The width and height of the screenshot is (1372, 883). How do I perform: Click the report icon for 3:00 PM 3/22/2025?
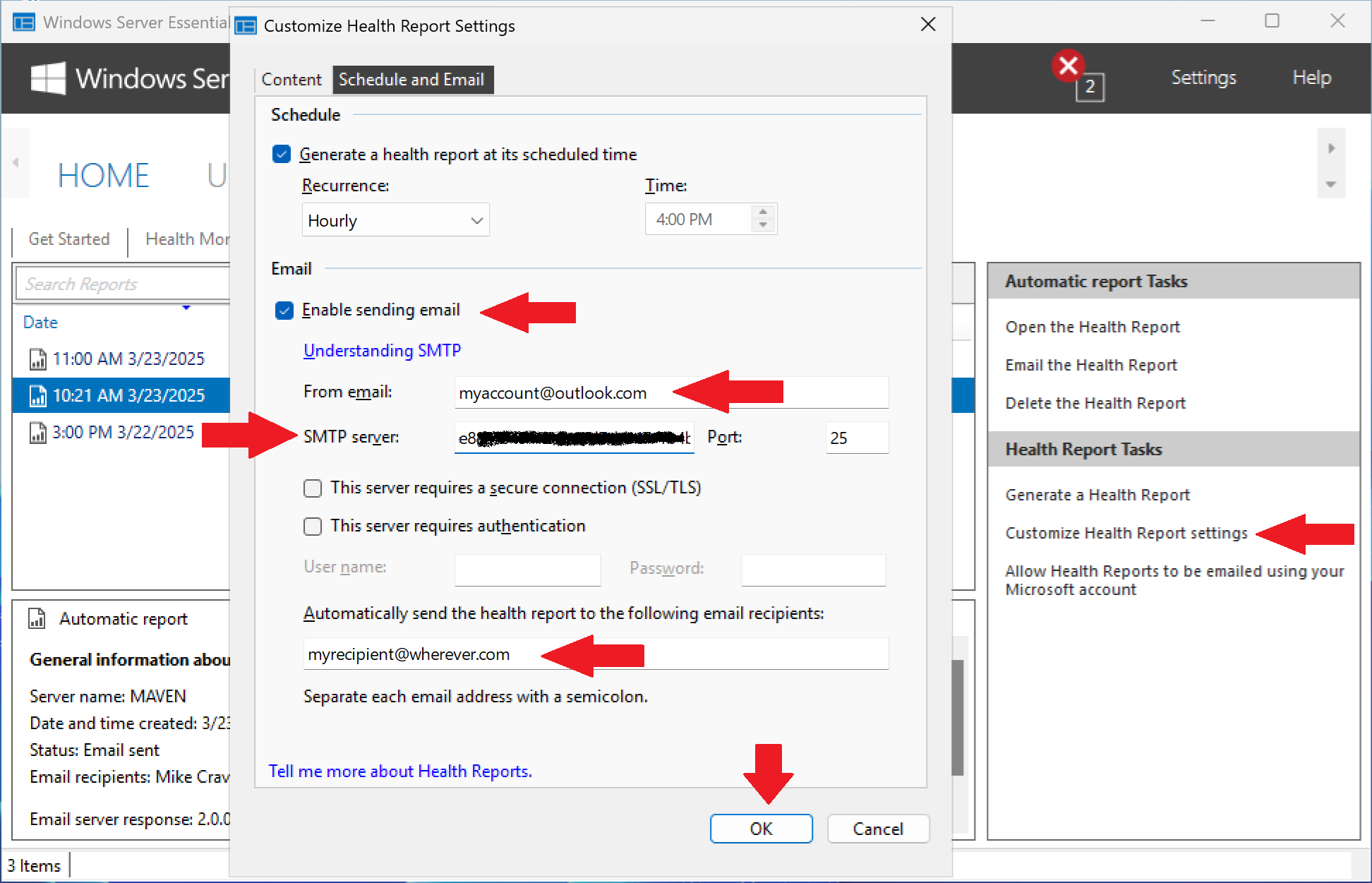point(37,433)
